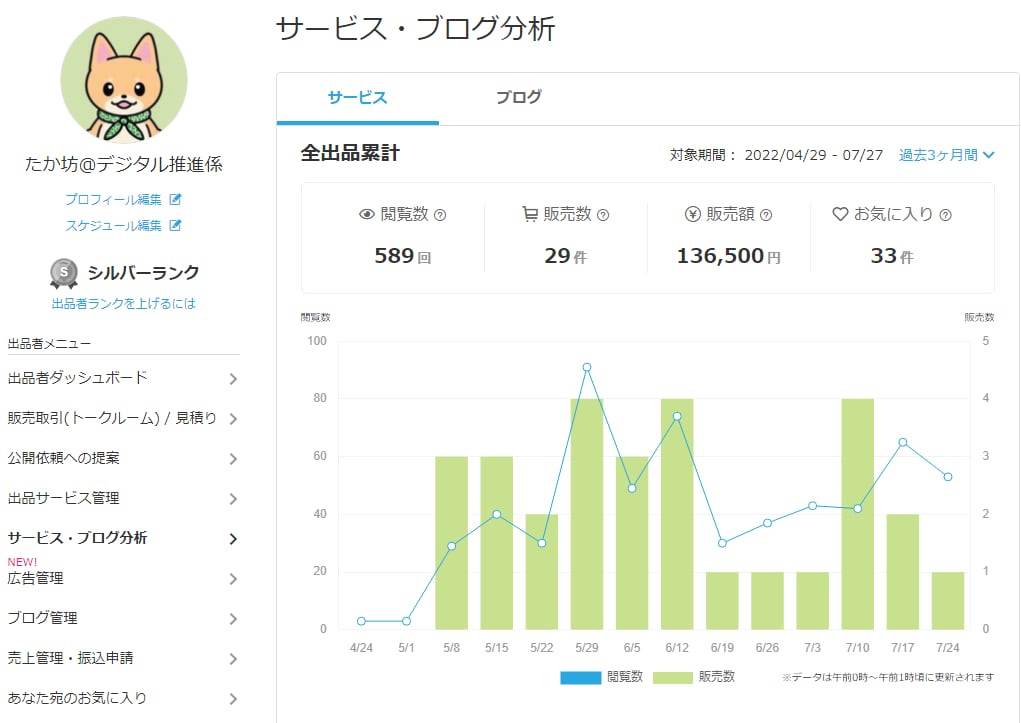Click help icon next to 販売額
This screenshot has width=1021, height=723.
766,215
